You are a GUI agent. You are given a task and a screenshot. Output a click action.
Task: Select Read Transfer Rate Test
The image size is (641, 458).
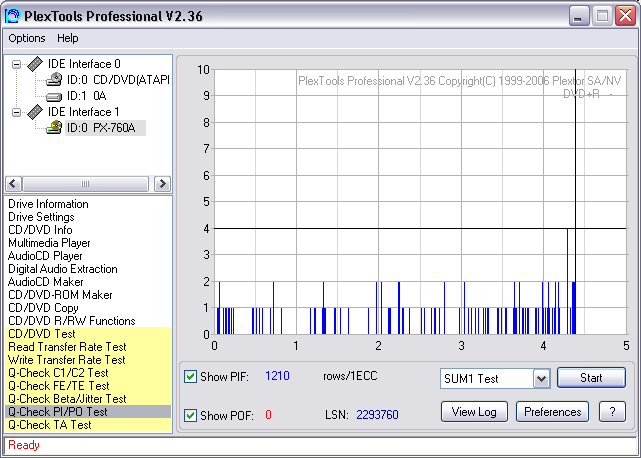tap(88, 347)
